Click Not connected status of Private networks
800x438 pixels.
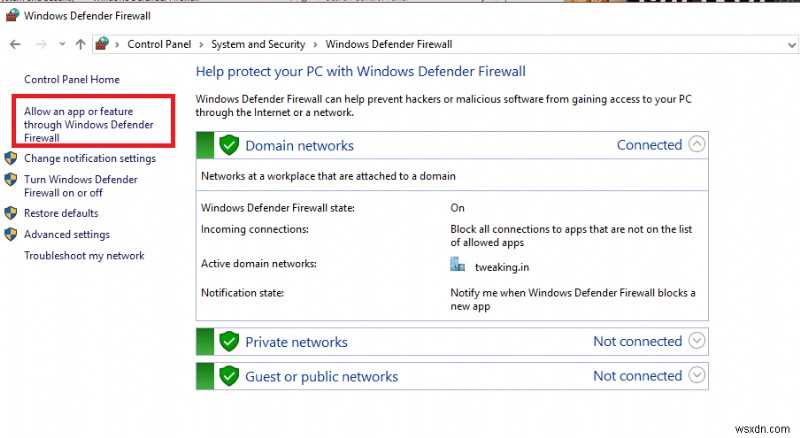[638, 341]
